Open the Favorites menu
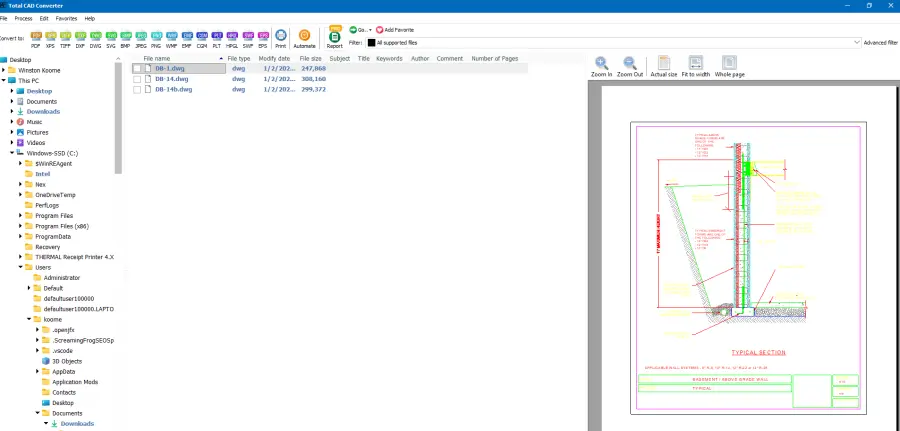 tap(66, 18)
